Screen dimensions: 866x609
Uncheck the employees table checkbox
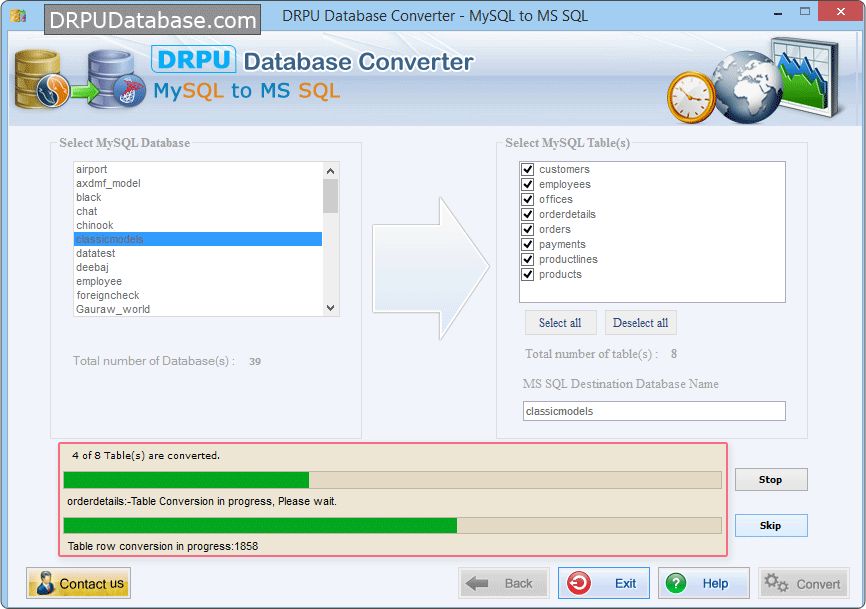click(527, 184)
